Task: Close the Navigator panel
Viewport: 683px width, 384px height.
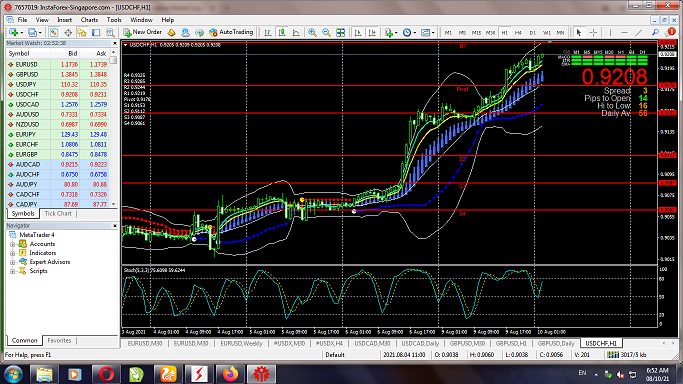Action: 115,226
